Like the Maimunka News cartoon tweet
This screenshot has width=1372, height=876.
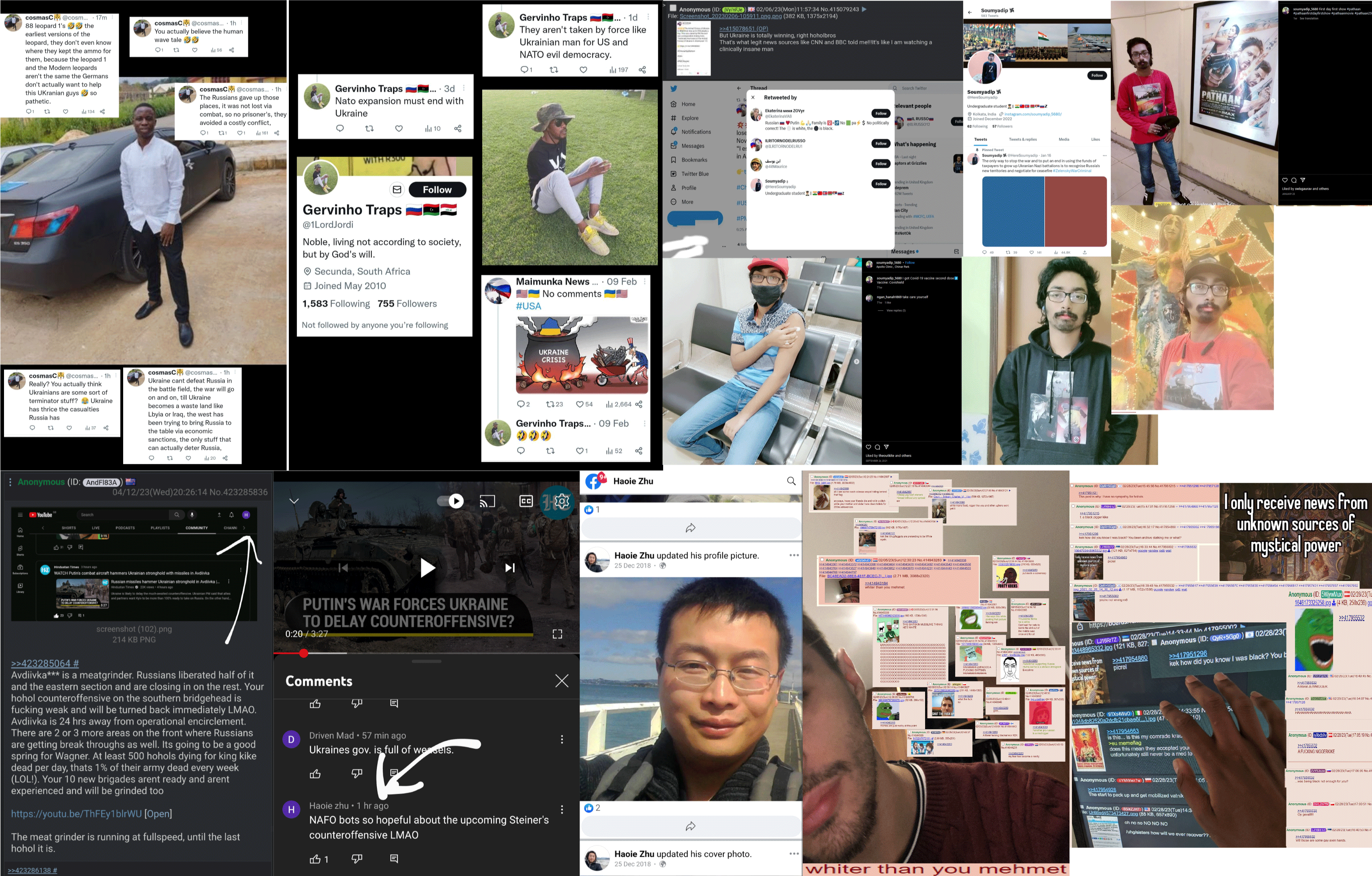579,404
